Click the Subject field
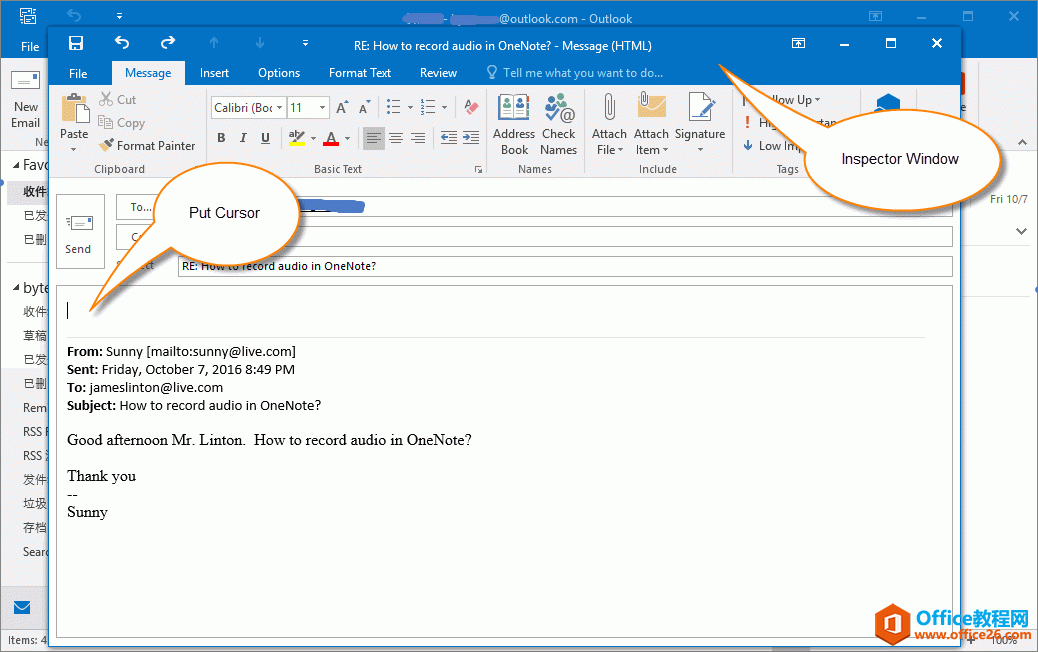 coord(565,266)
